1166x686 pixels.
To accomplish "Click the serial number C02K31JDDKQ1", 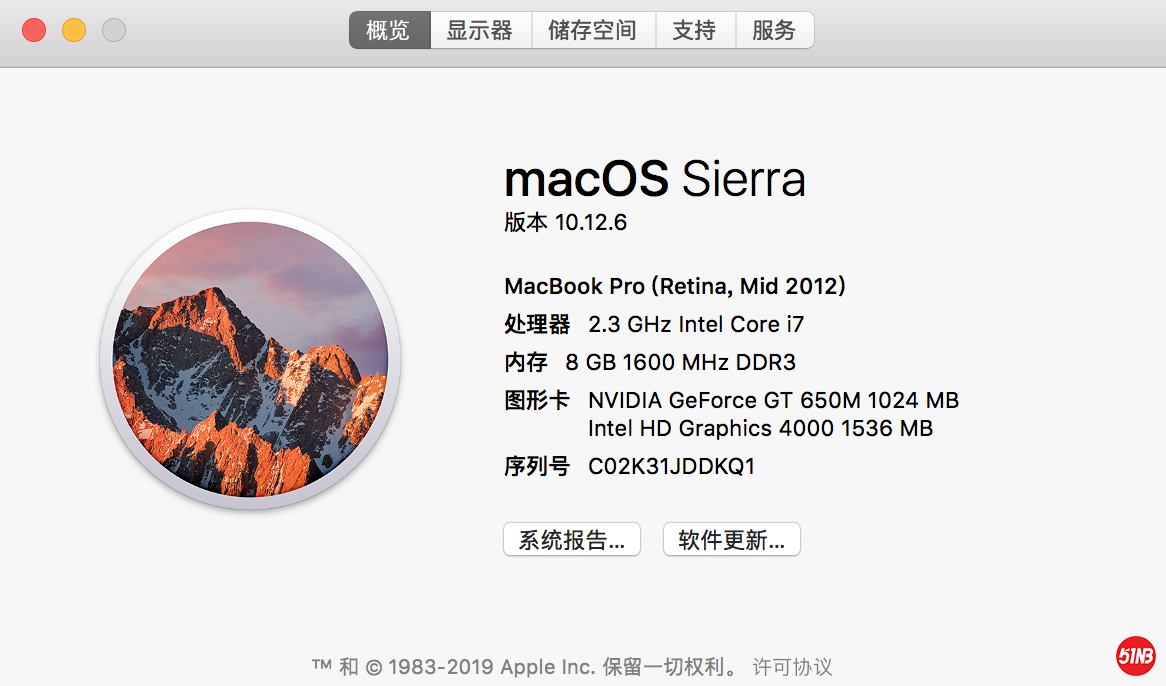I will [x=671, y=466].
